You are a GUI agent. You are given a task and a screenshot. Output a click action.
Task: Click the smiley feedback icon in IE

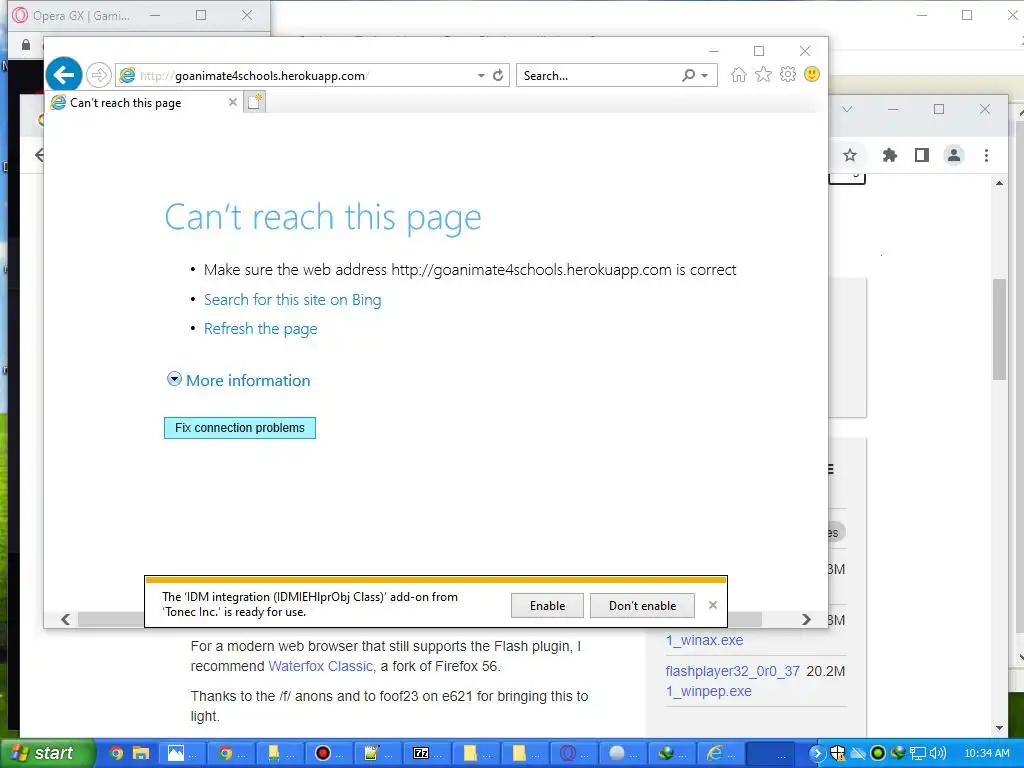tap(812, 74)
